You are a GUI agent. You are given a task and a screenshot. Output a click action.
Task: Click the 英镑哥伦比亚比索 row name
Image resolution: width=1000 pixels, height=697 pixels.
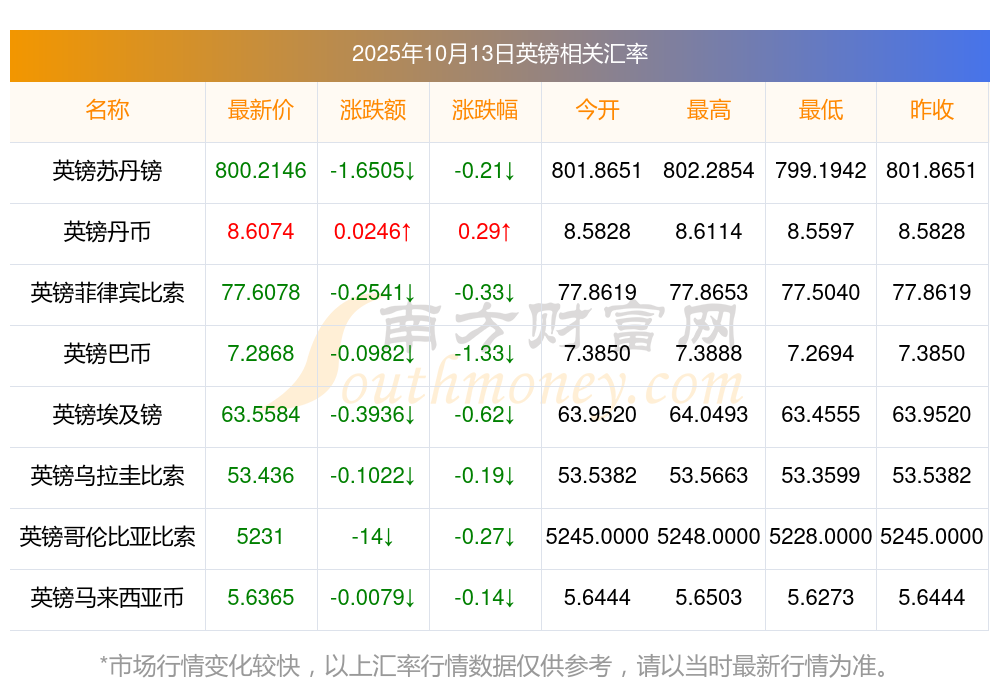(x=107, y=537)
